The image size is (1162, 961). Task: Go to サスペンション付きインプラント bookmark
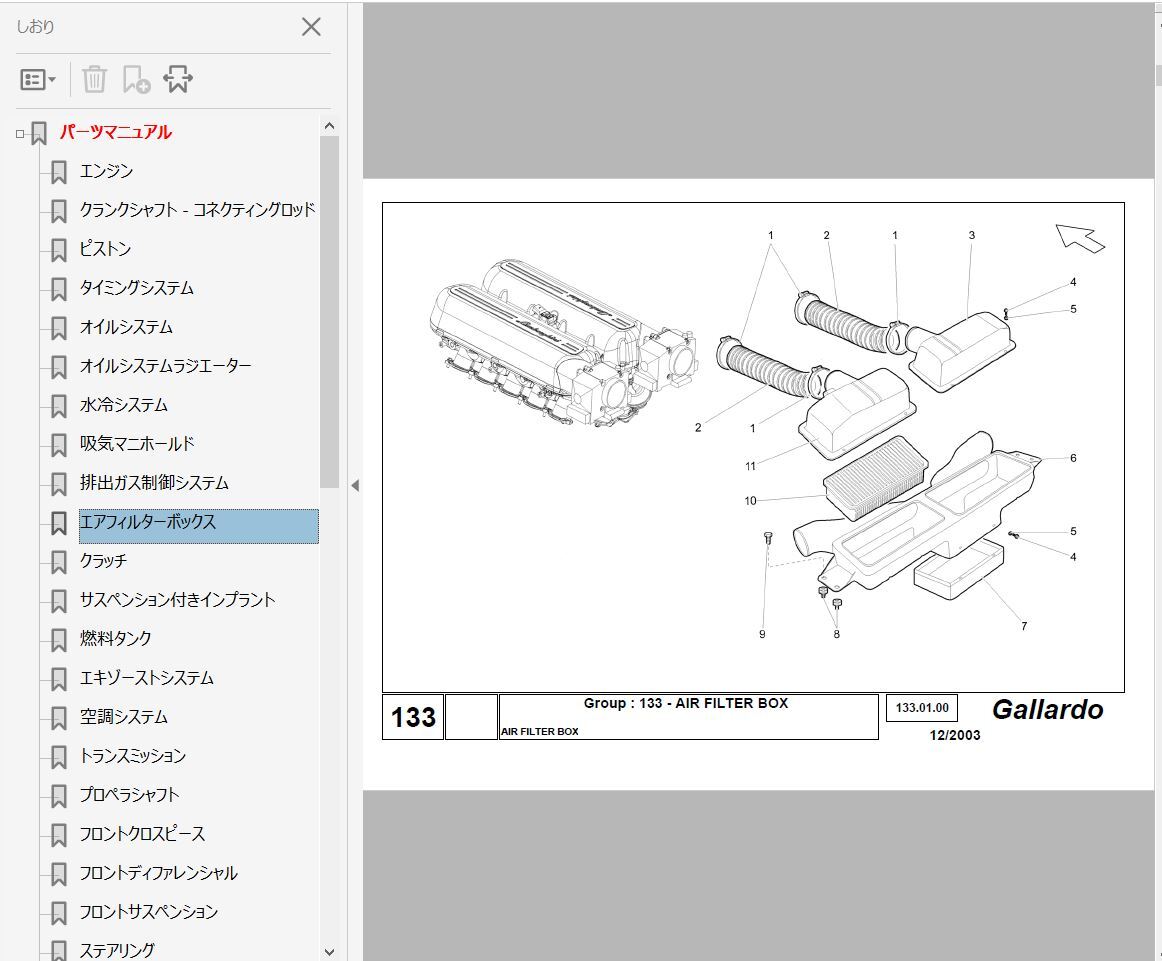pyautogui.click(x=178, y=600)
